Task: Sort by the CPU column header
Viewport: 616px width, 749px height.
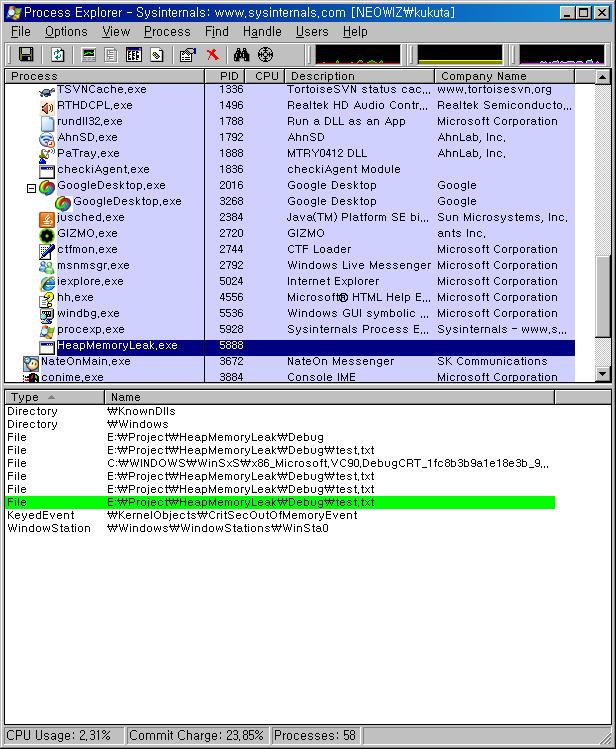Action: pyautogui.click(x=265, y=76)
